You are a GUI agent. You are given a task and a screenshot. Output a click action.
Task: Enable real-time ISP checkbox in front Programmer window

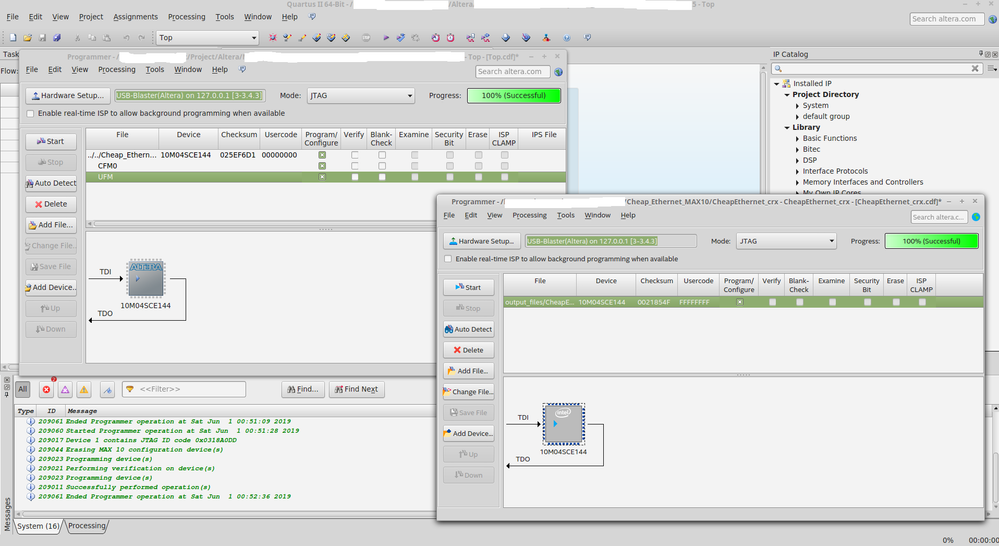(449, 259)
